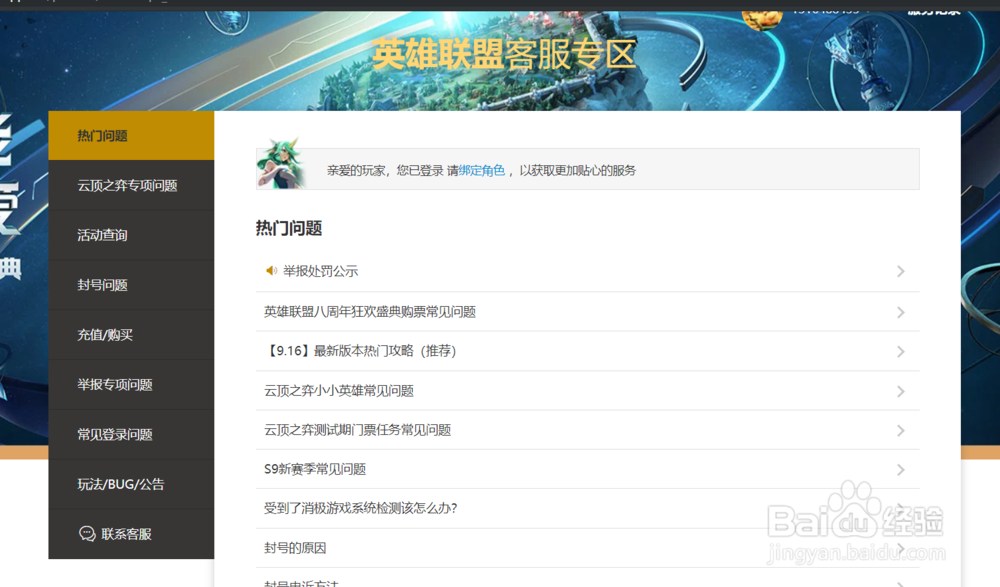The height and width of the screenshot is (587, 1000).
Task: Click the 热门问题 section heading
Action: coord(289,228)
